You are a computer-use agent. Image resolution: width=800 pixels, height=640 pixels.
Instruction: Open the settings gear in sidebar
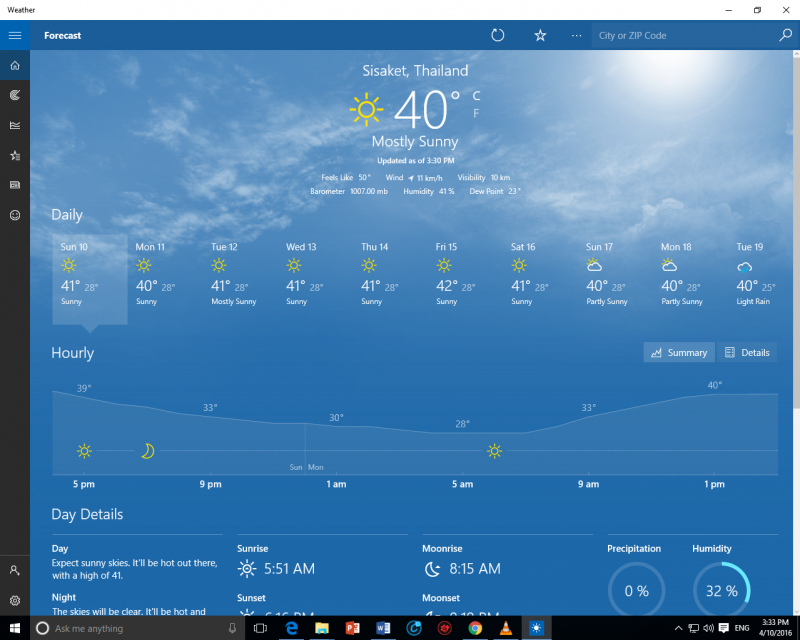pyautogui.click(x=15, y=600)
